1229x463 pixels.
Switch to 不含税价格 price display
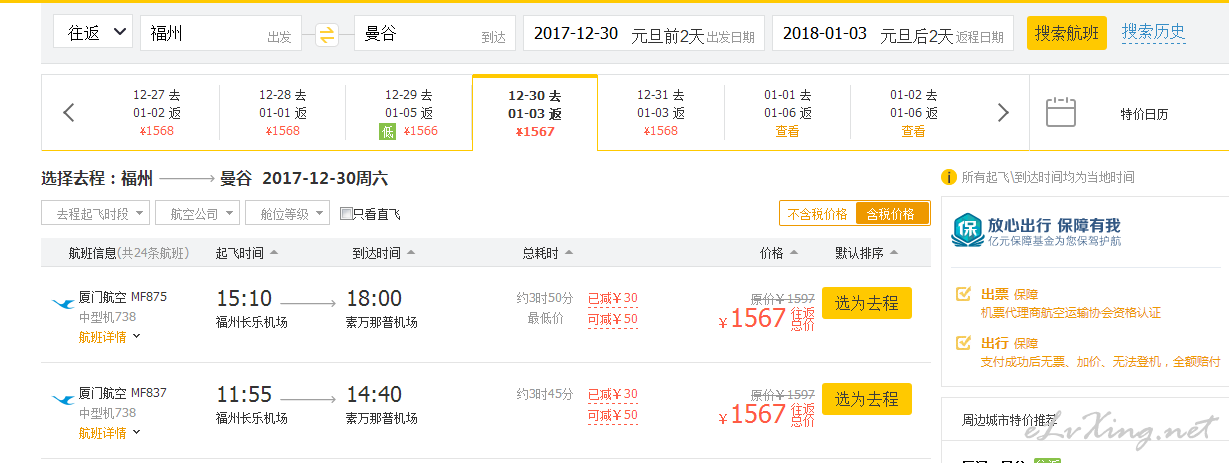pos(817,213)
